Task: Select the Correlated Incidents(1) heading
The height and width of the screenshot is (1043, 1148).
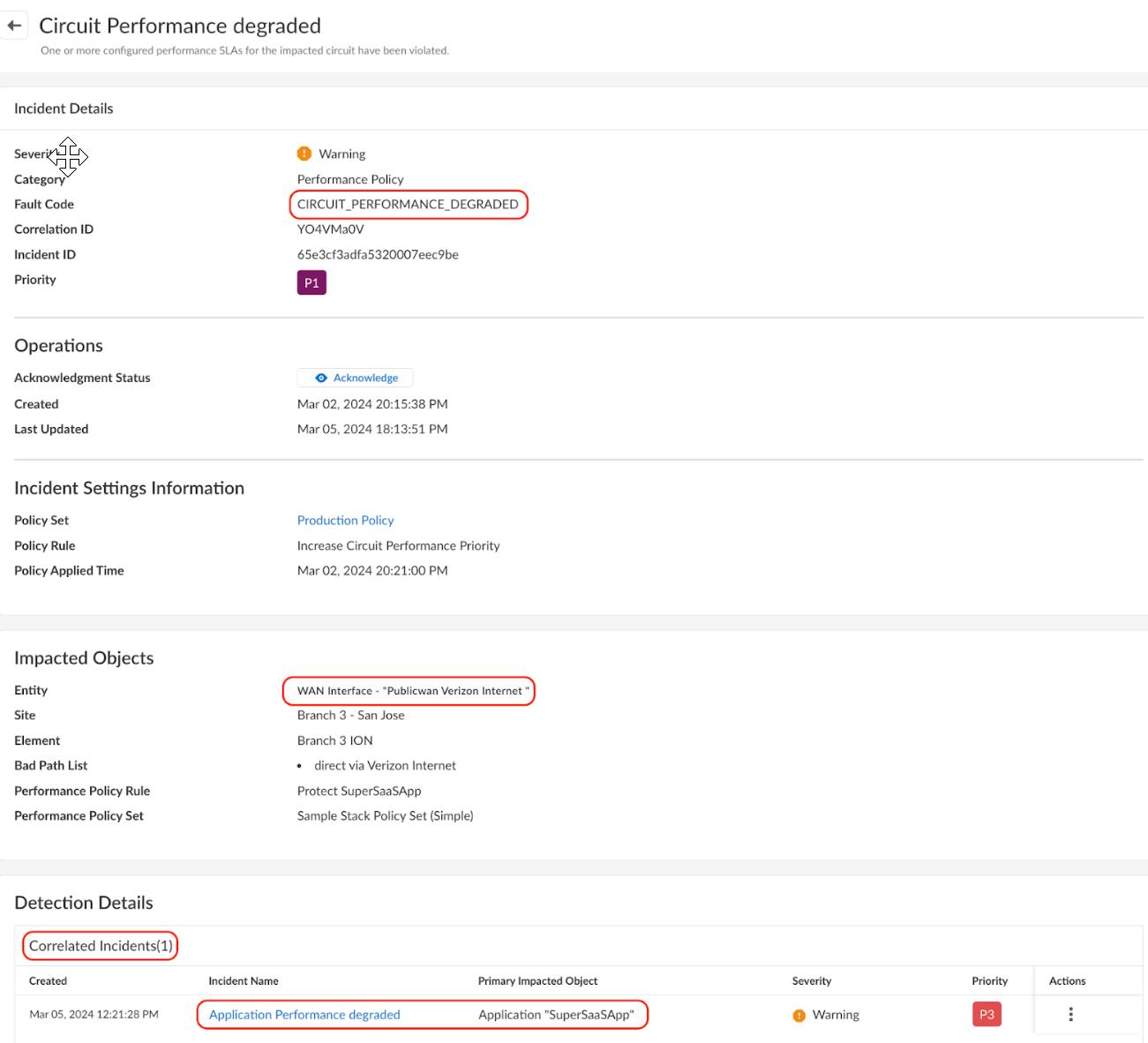Action: click(x=101, y=946)
